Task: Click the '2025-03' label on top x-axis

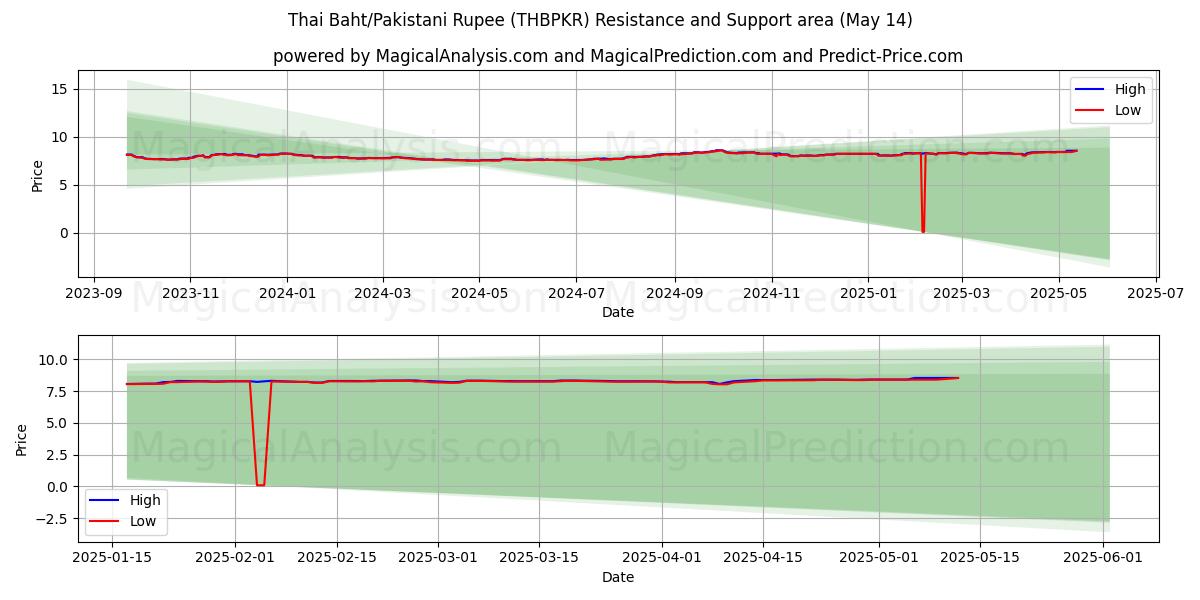Action: click(961, 294)
